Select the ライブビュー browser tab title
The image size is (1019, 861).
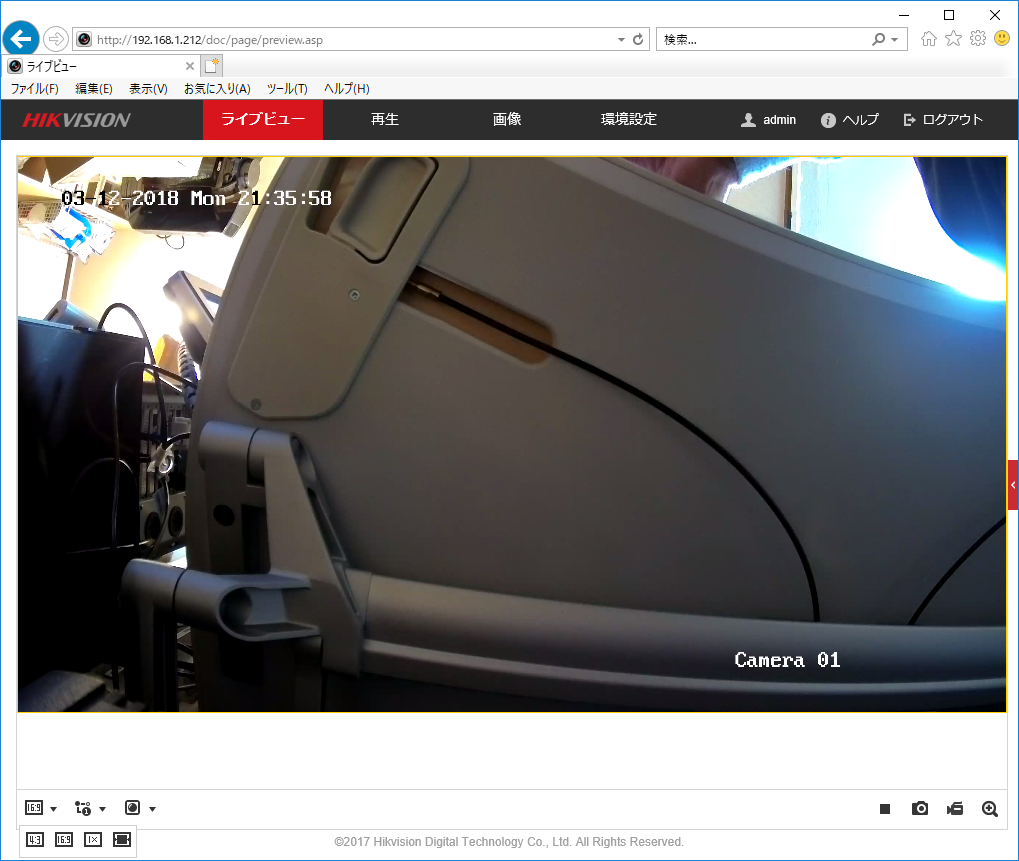pyautogui.click(x=51, y=66)
